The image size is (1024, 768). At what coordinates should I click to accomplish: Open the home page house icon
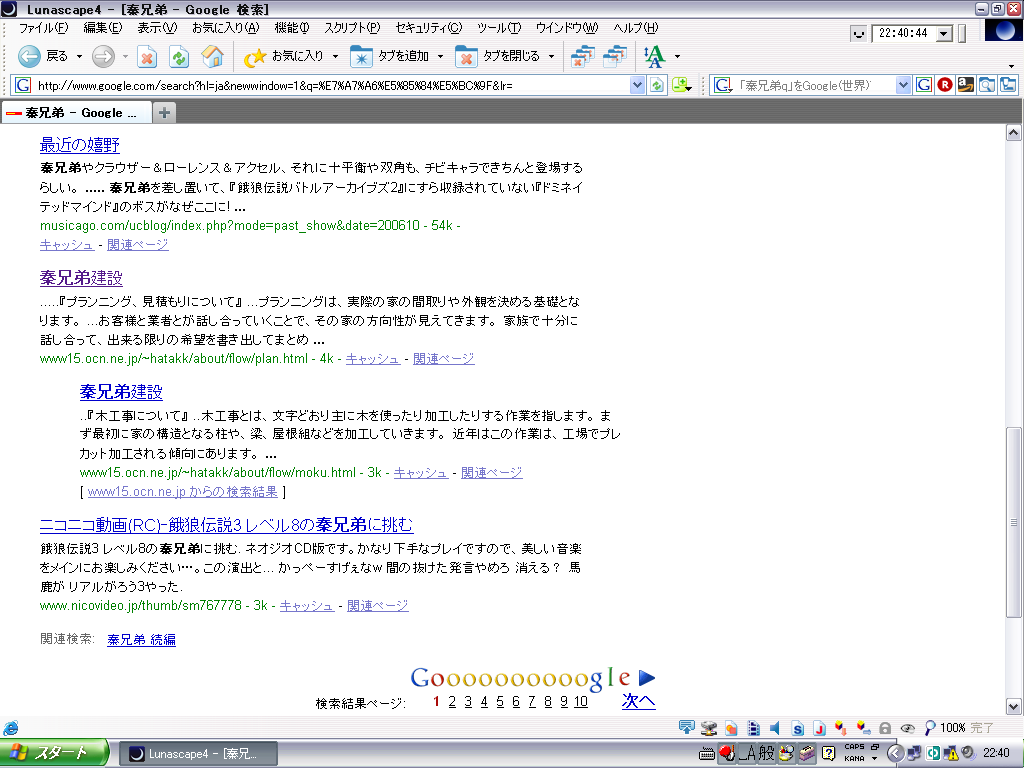(x=212, y=57)
